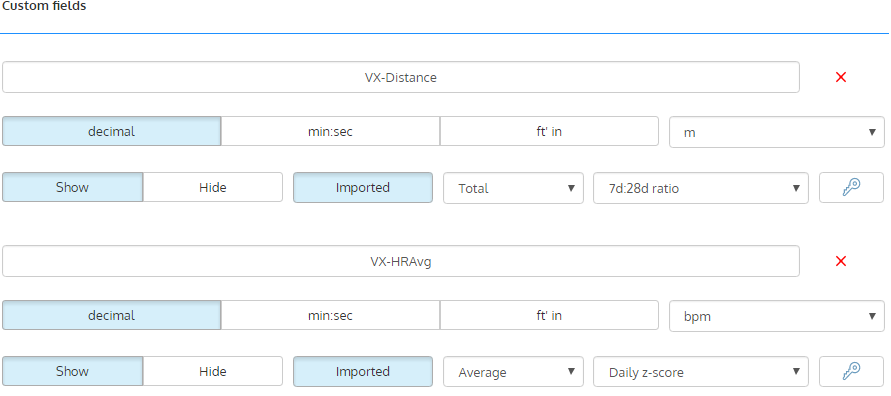Screen dimensions: 891x396
Task: Show the VX-HRAvg field
Action: 72,372
